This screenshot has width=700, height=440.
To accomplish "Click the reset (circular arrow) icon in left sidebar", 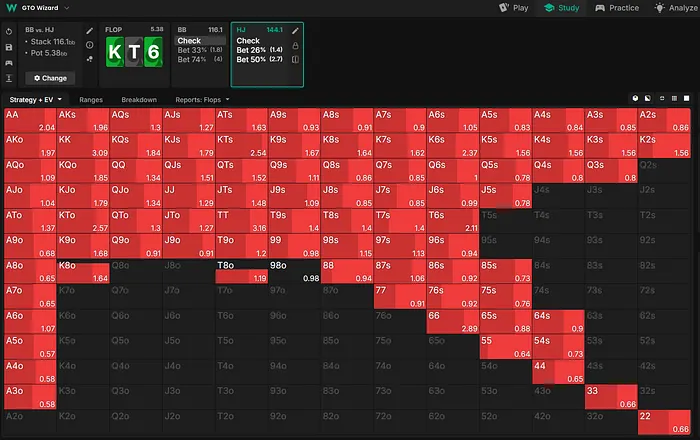I will point(9,31).
